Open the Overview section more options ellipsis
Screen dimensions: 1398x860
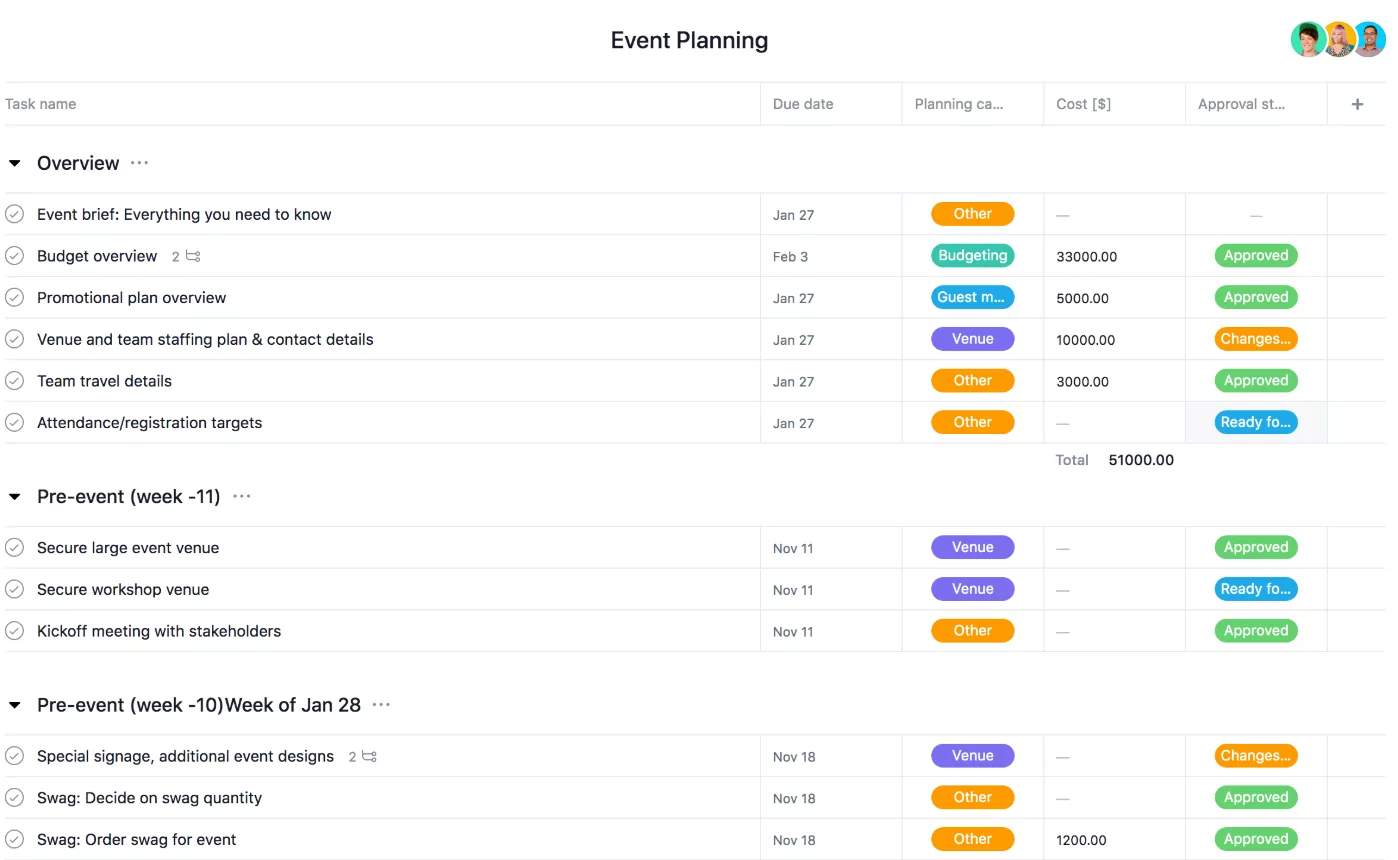click(139, 163)
